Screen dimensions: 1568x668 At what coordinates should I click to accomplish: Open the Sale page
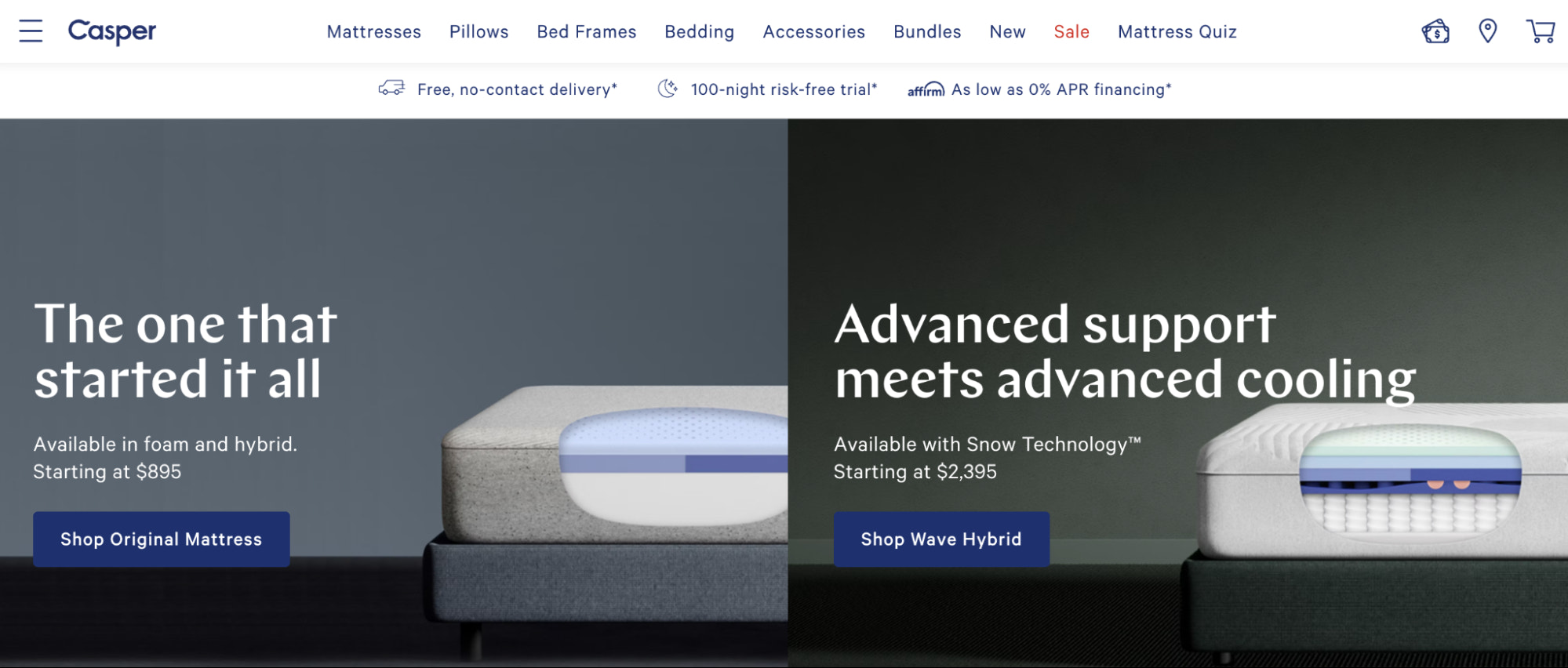[1071, 32]
